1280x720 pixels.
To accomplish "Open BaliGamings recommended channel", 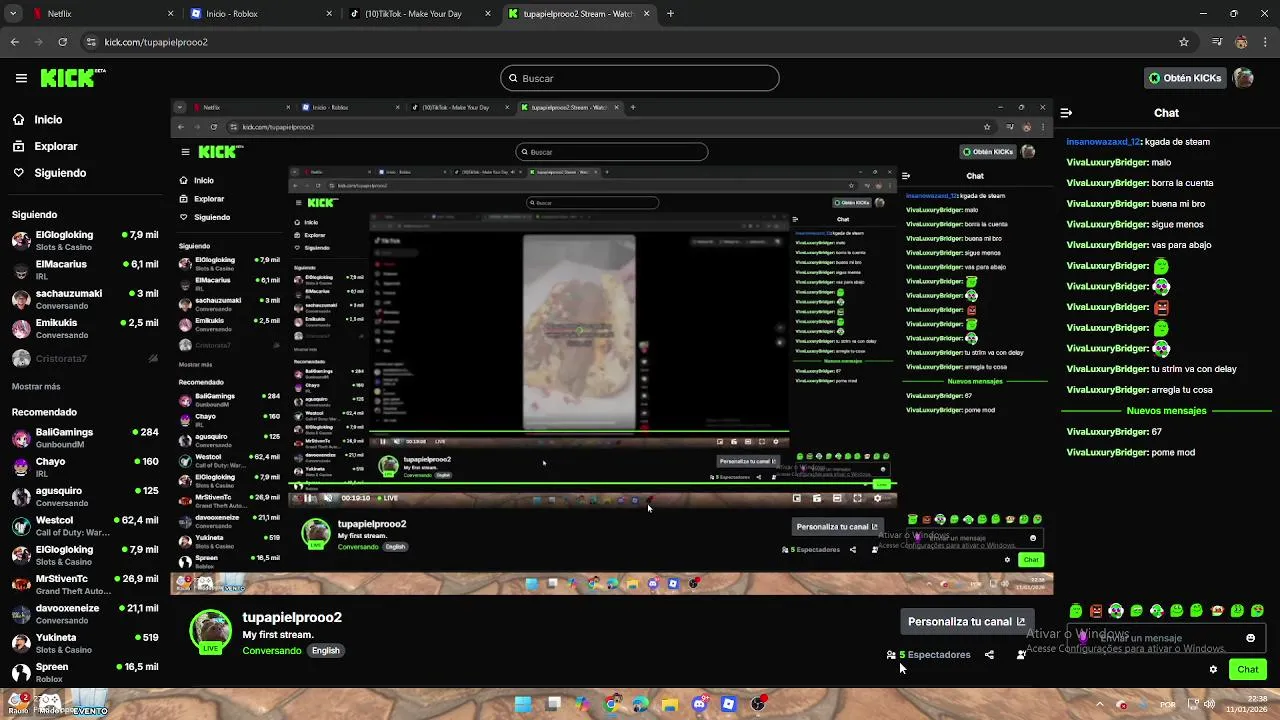I will point(84,437).
